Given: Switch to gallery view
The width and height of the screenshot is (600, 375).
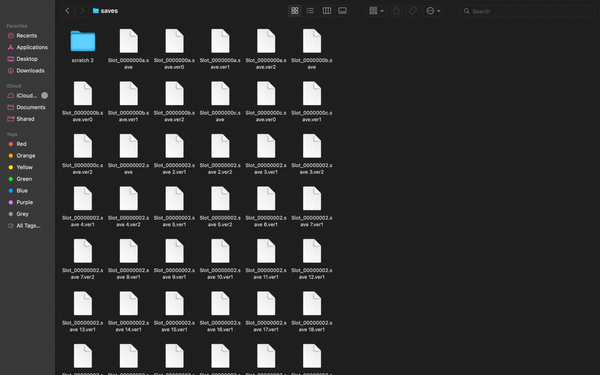Looking at the screenshot, I should click(342, 11).
